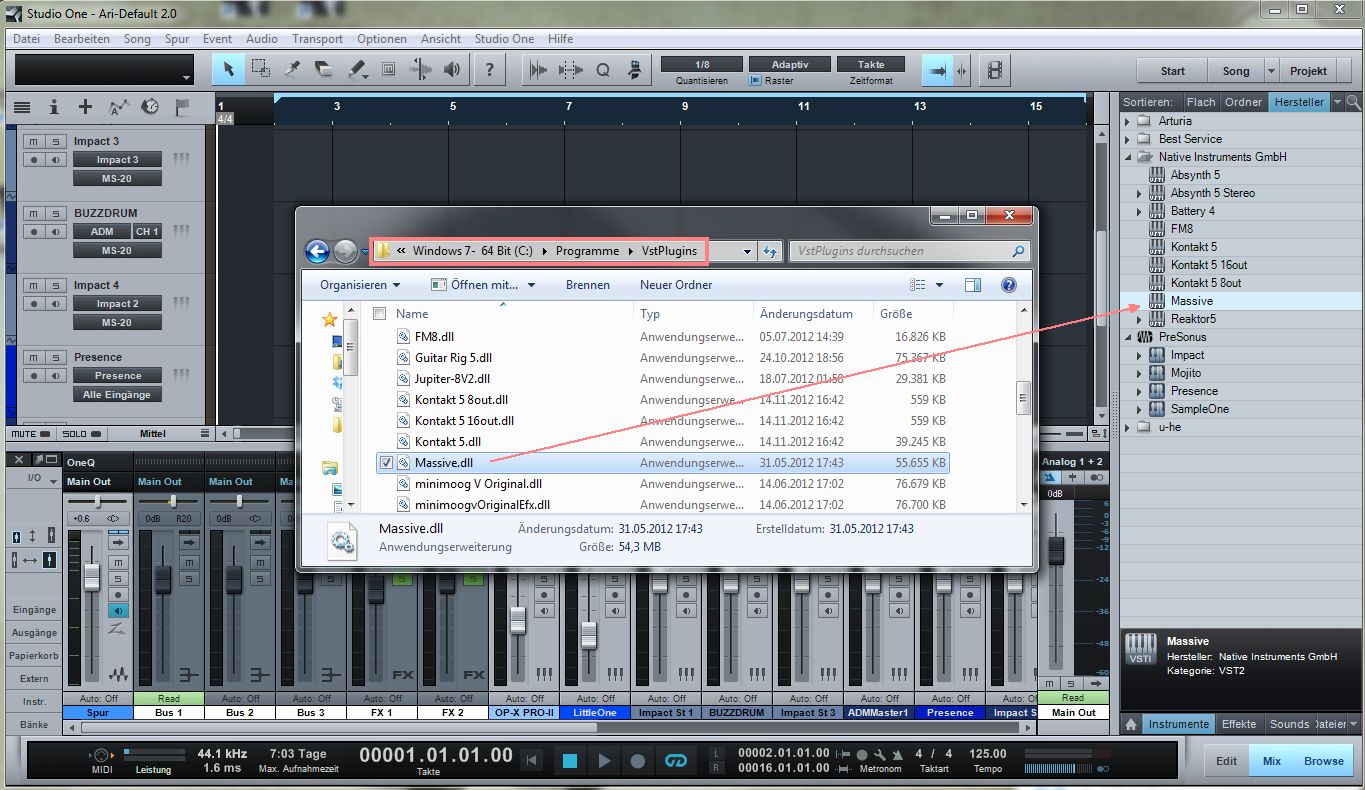Select the Arrow tool in toolbar
1365x790 pixels.
pyautogui.click(x=228, y=70)
